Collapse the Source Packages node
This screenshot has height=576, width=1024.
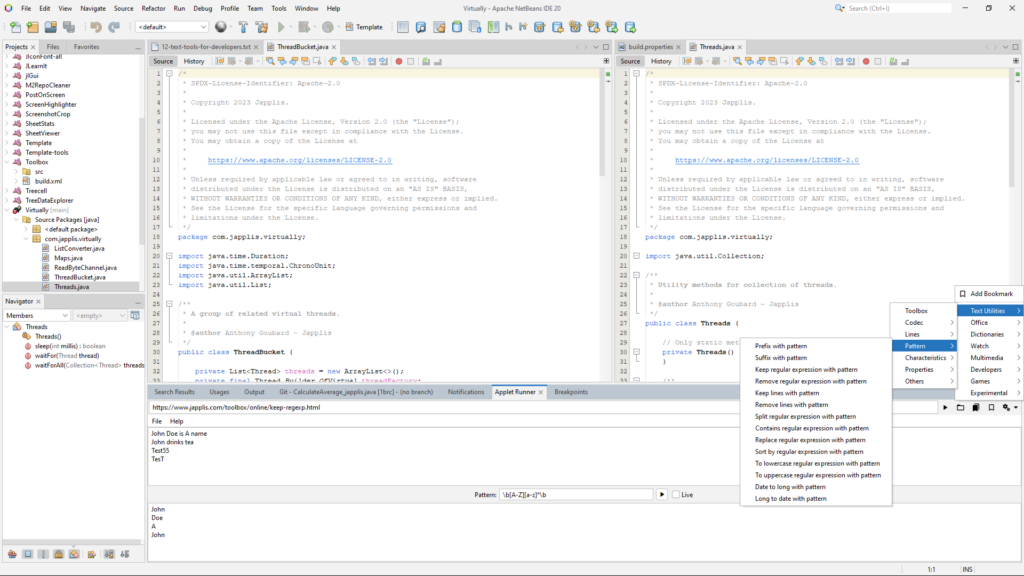16,220
